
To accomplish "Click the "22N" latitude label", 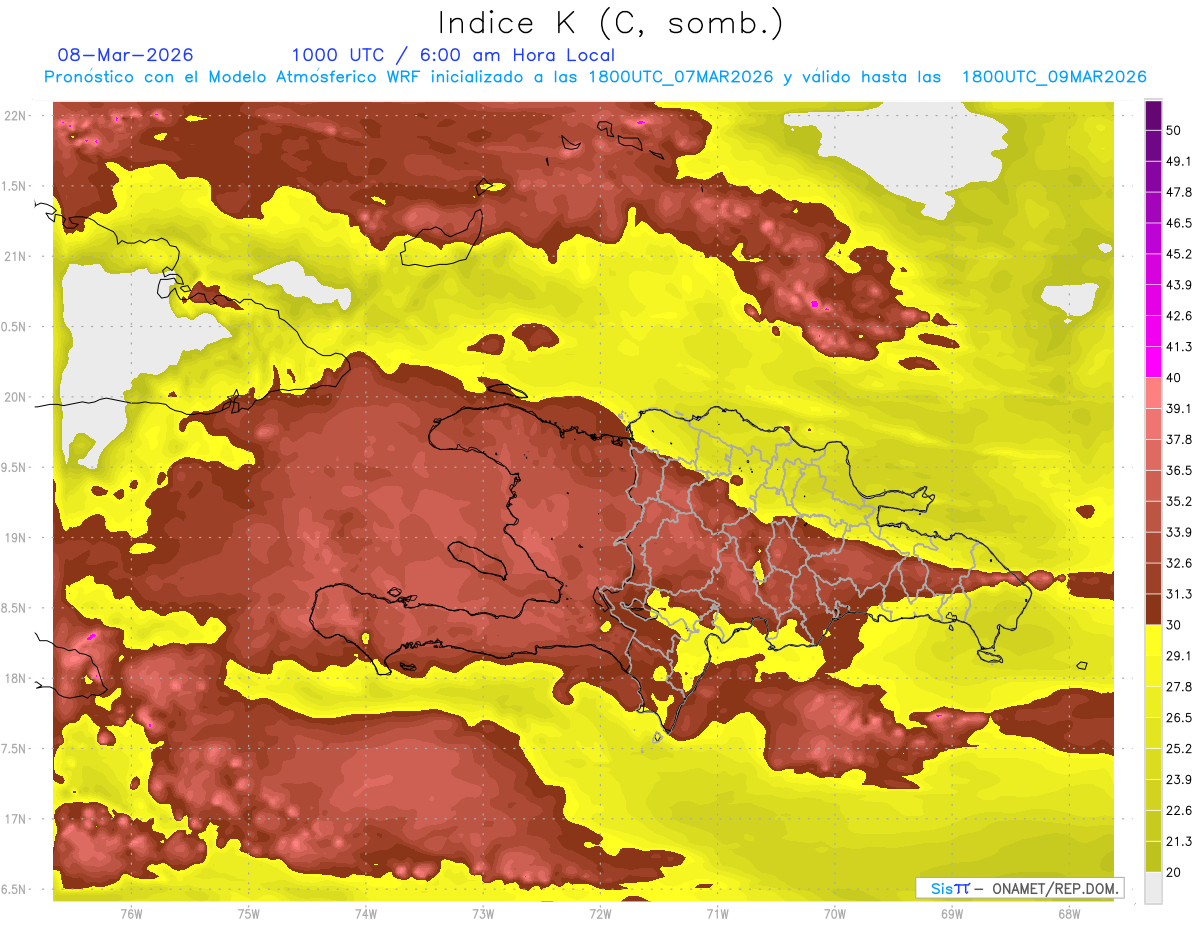I will point(15,116).
